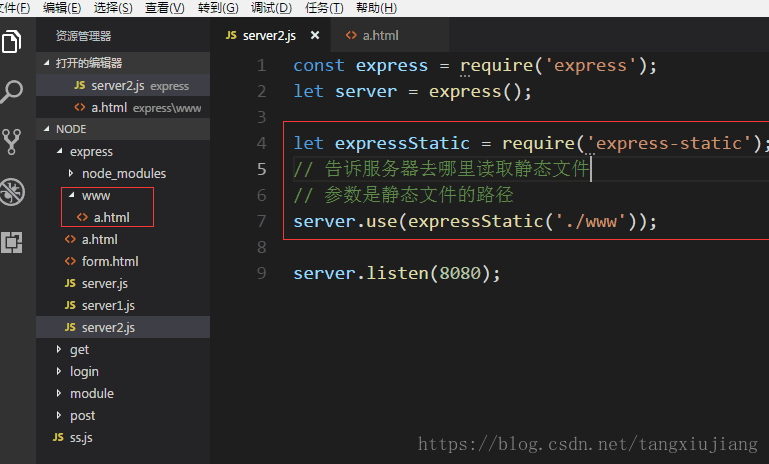Expand the node_modules folder arrow
769x464 pixels.
[x=71, y=173]
